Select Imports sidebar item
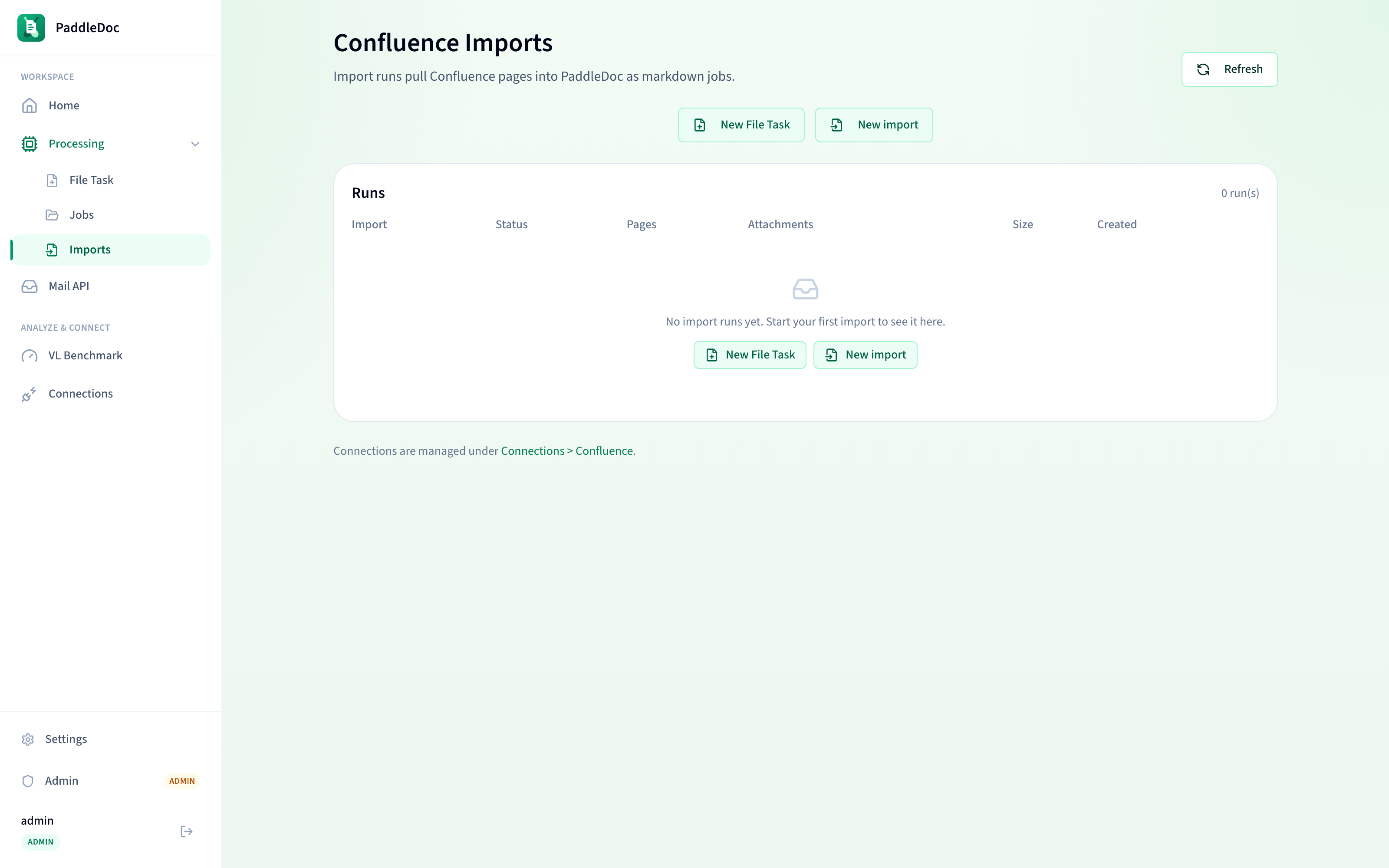Screen dimensions: 1389x868 (x=110, y=250)
